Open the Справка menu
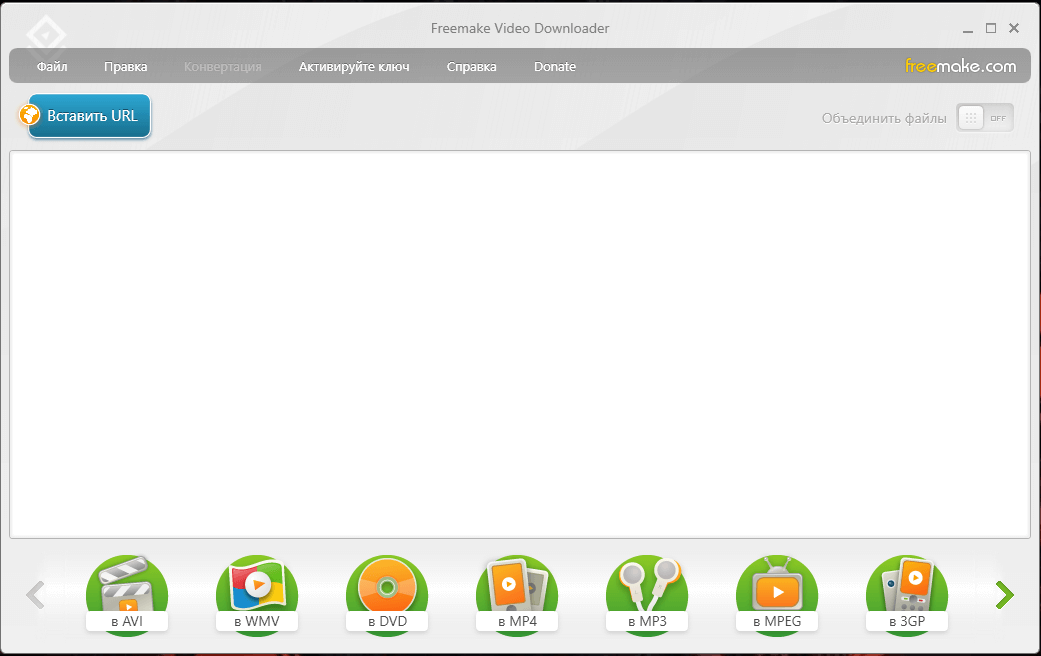The image size is (1041, 656). (471, 66)
